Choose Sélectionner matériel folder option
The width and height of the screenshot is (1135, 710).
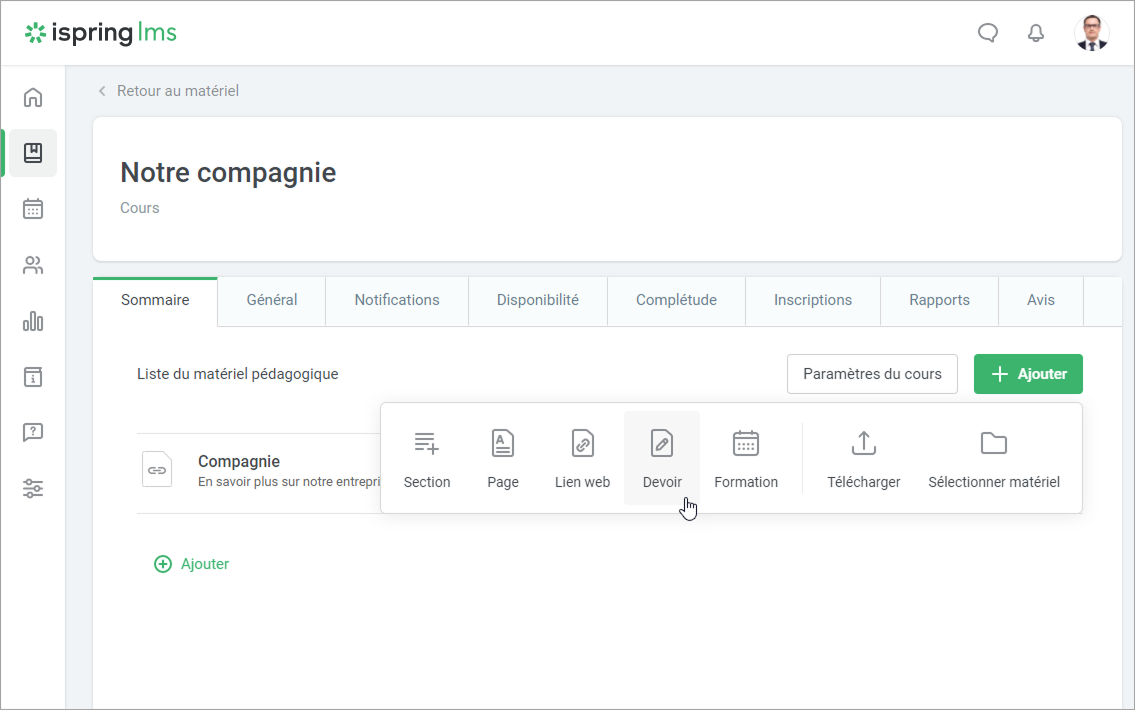coord(993,458)
